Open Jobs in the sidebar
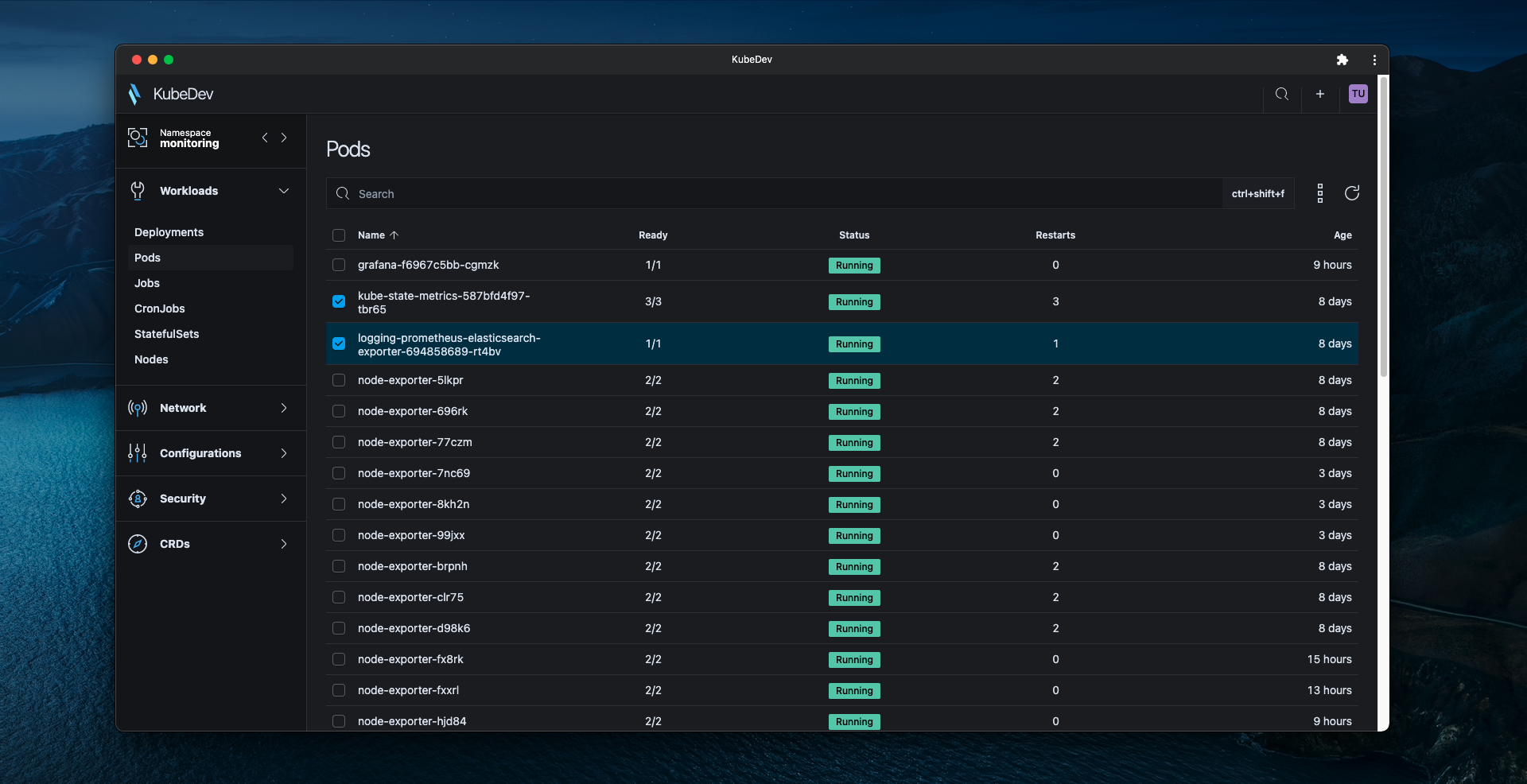This screenshot has height=784, width=1527. click(x=147, y=283)
